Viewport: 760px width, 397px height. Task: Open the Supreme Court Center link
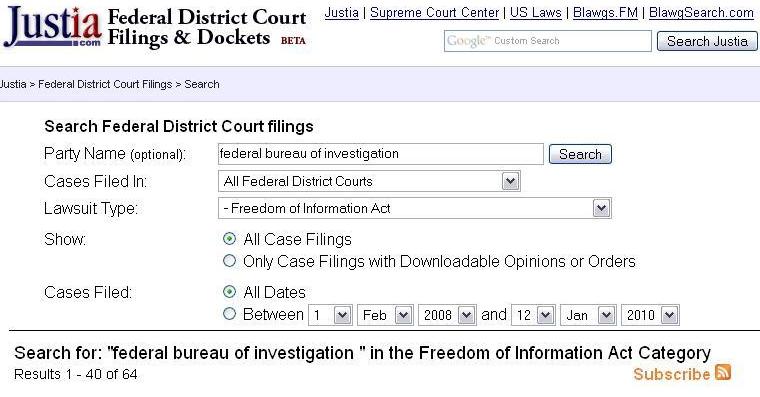(x=434, y=13)
